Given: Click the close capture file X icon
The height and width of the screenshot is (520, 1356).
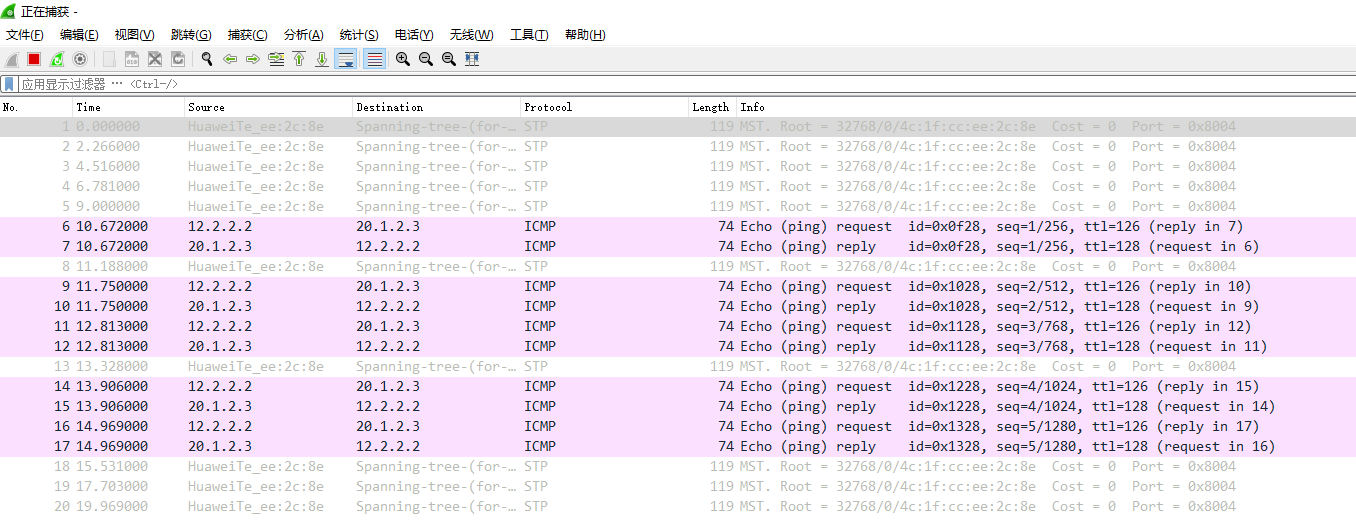Looking at the screenshot, I should 154,59.
